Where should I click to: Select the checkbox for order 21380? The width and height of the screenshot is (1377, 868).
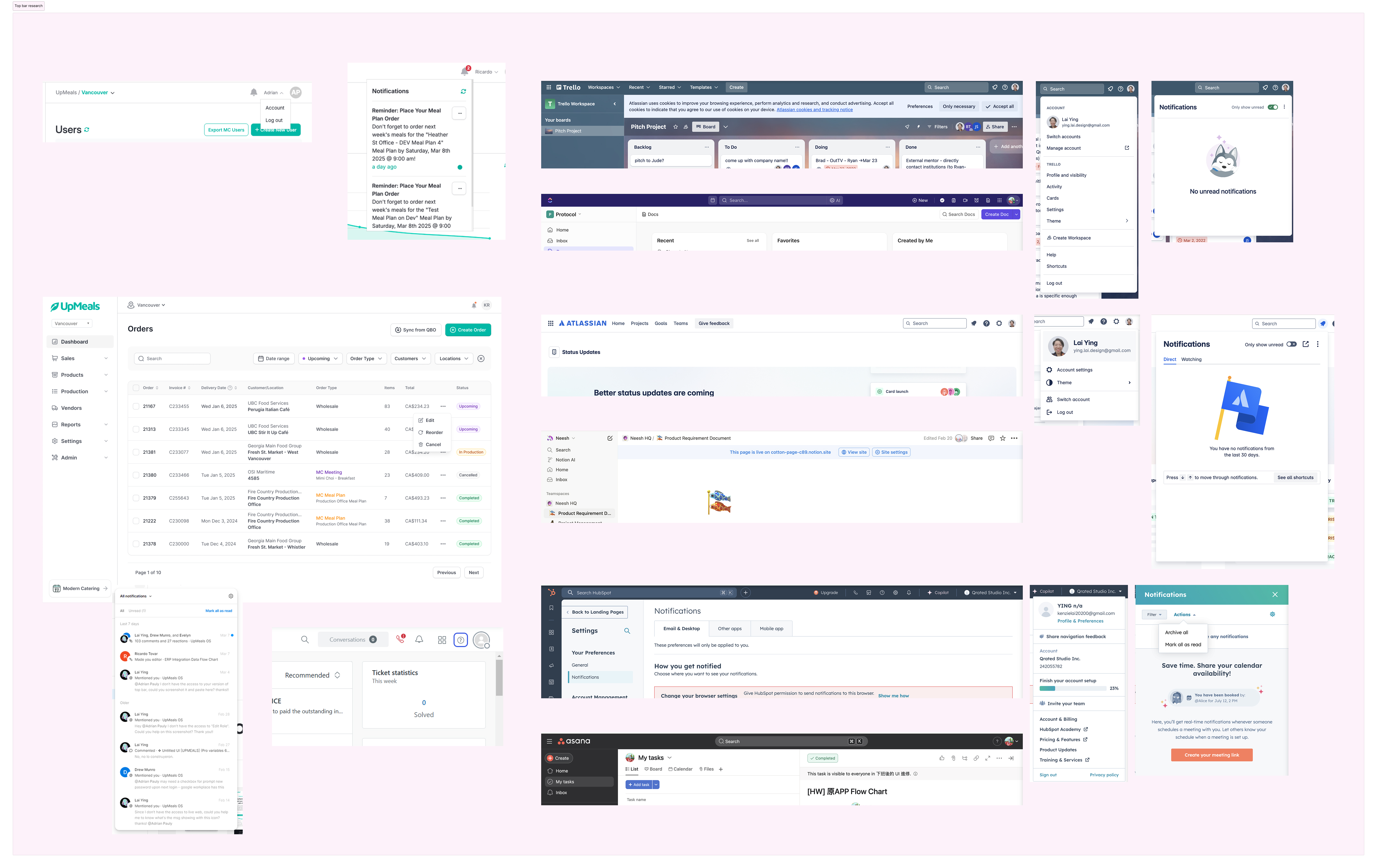136,475
